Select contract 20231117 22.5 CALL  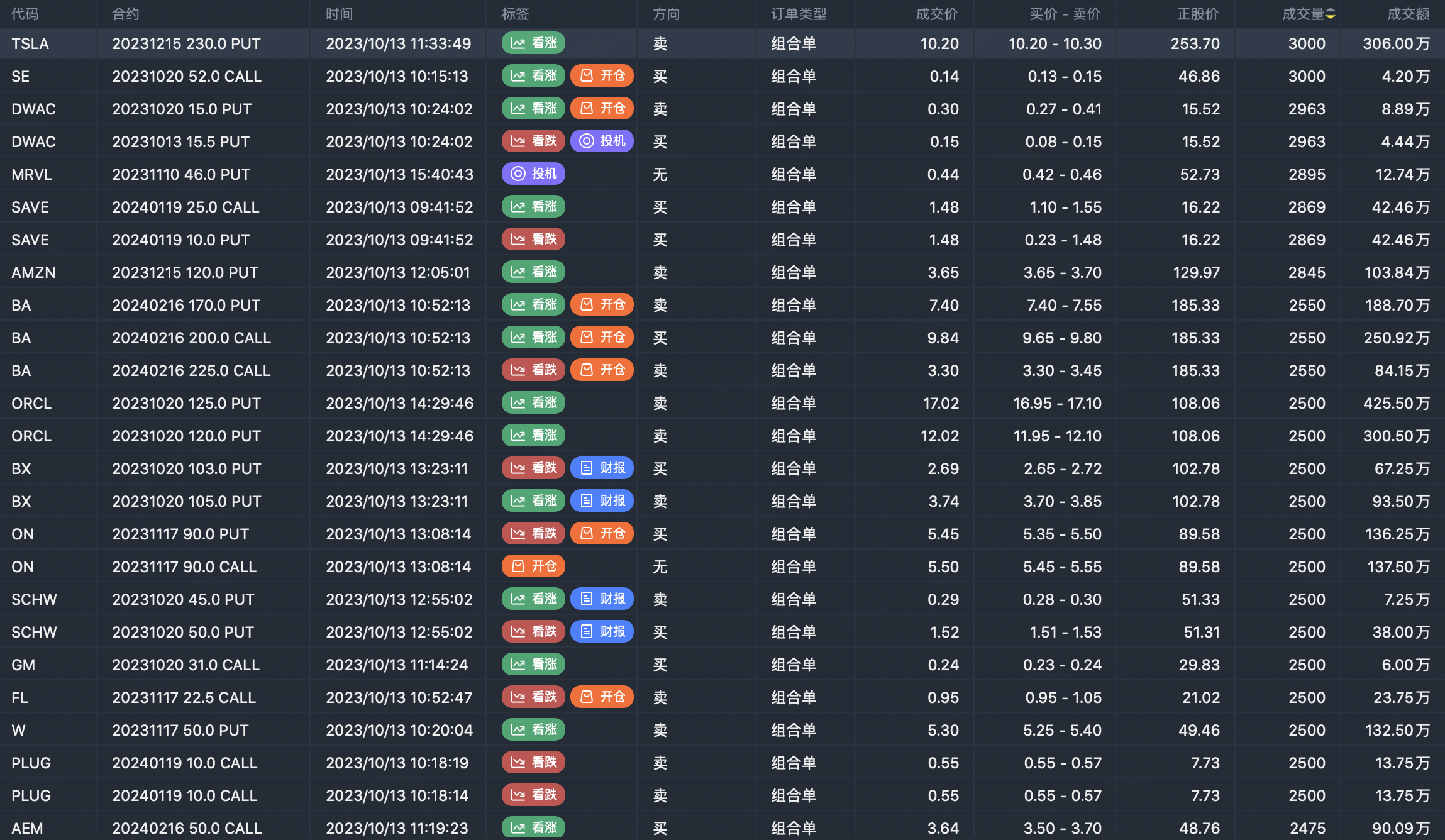pos(184,698)
